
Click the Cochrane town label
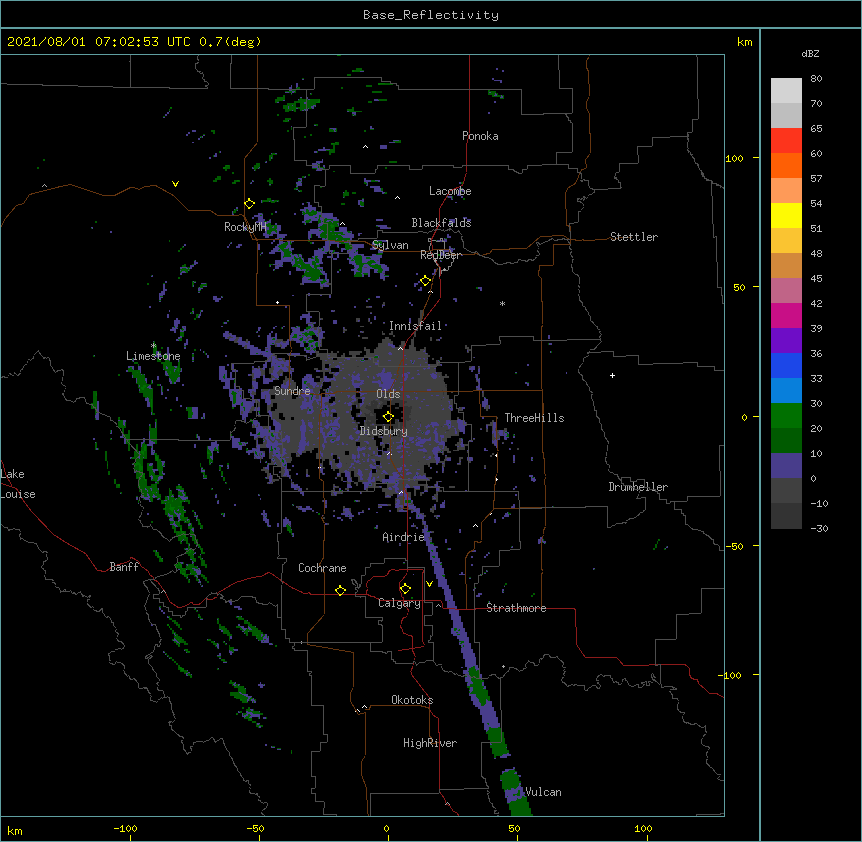click(x=322, y=568)
